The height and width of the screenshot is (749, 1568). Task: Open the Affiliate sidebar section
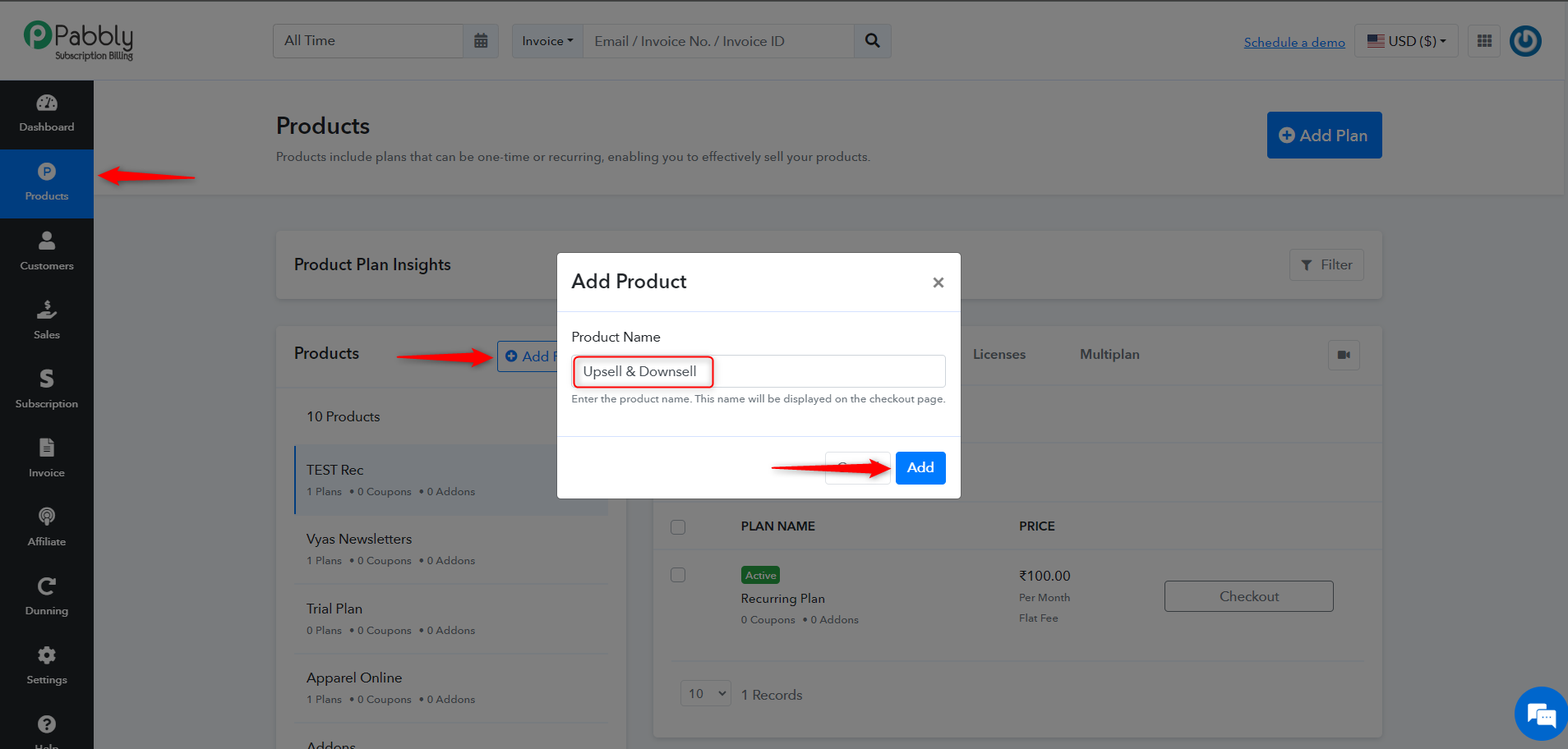tap(47, 528)
